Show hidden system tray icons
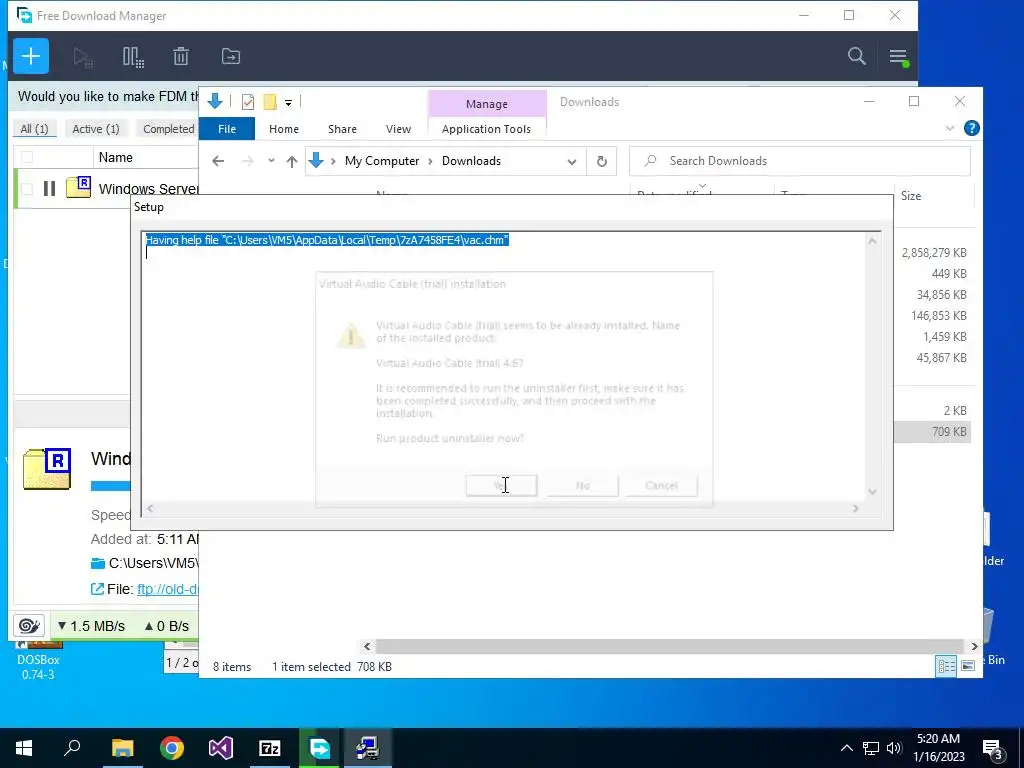The width and height of the screenshot is (1024, 768). click(x=846, y=748)
